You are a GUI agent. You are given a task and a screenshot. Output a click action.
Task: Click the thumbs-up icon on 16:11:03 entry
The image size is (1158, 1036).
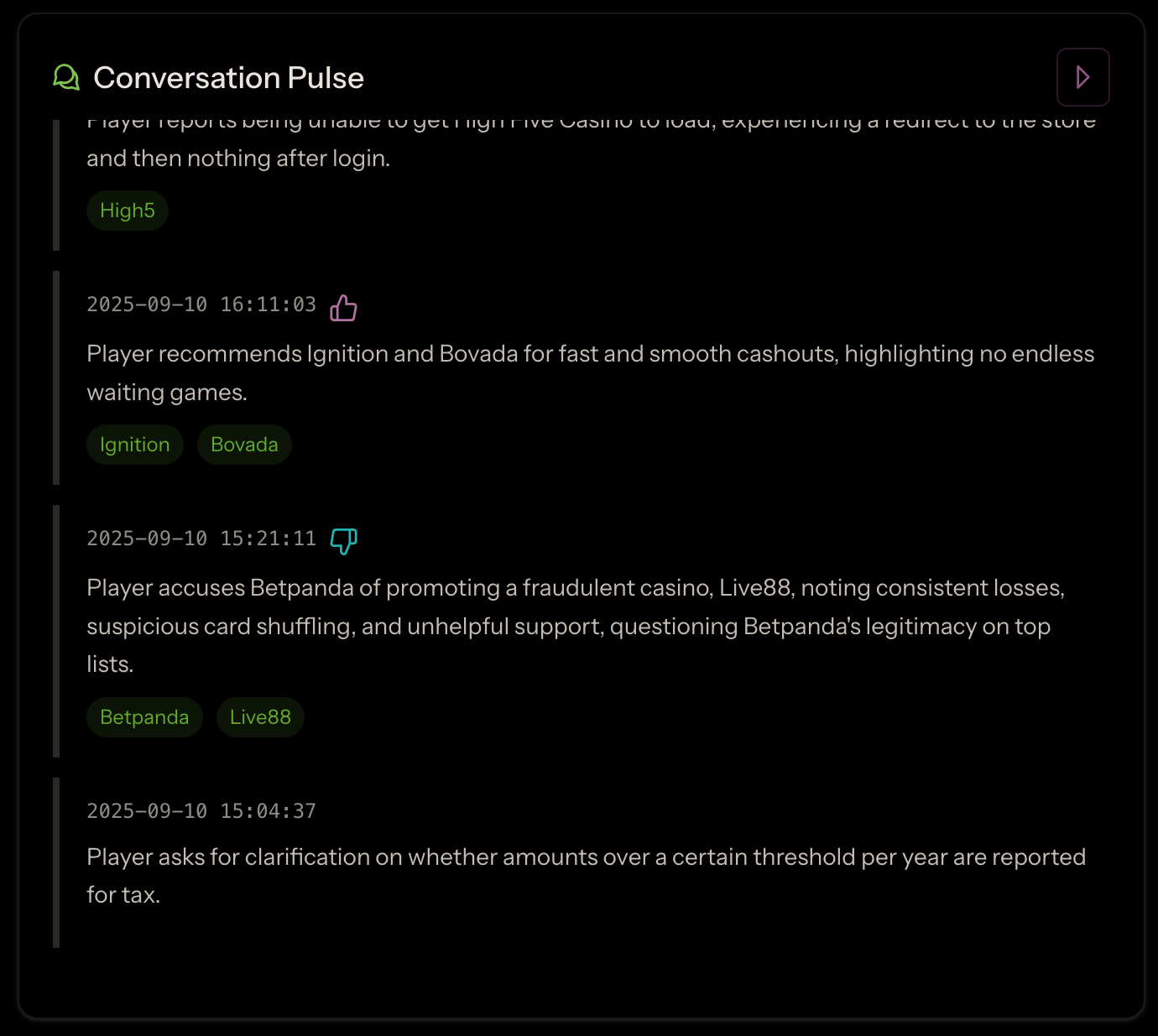343,308
